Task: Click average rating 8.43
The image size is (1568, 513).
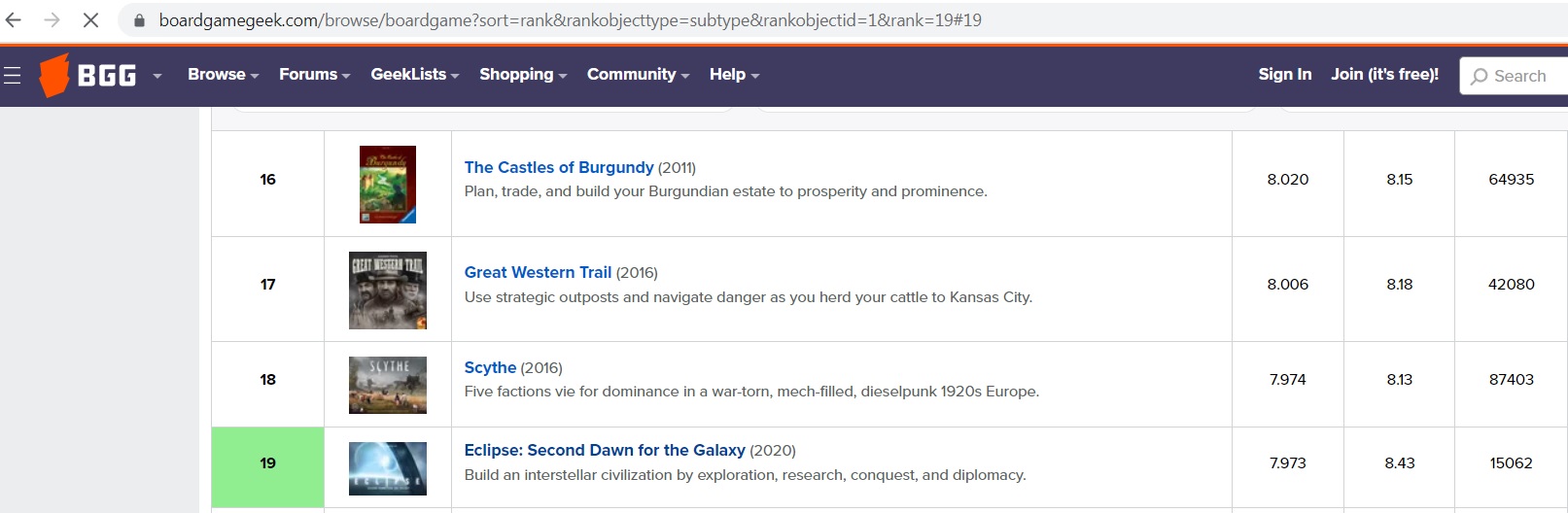Action: click(x=1400, y=462)
